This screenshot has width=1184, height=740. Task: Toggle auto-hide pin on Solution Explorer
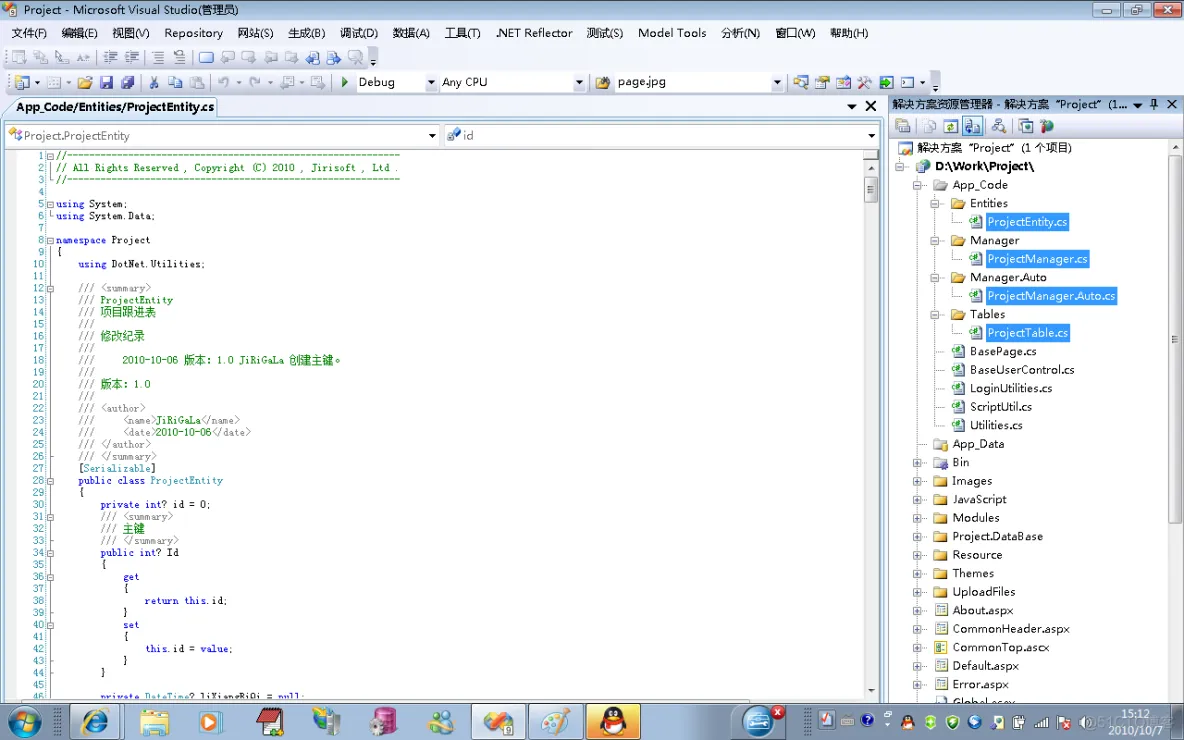[1154, 104]
